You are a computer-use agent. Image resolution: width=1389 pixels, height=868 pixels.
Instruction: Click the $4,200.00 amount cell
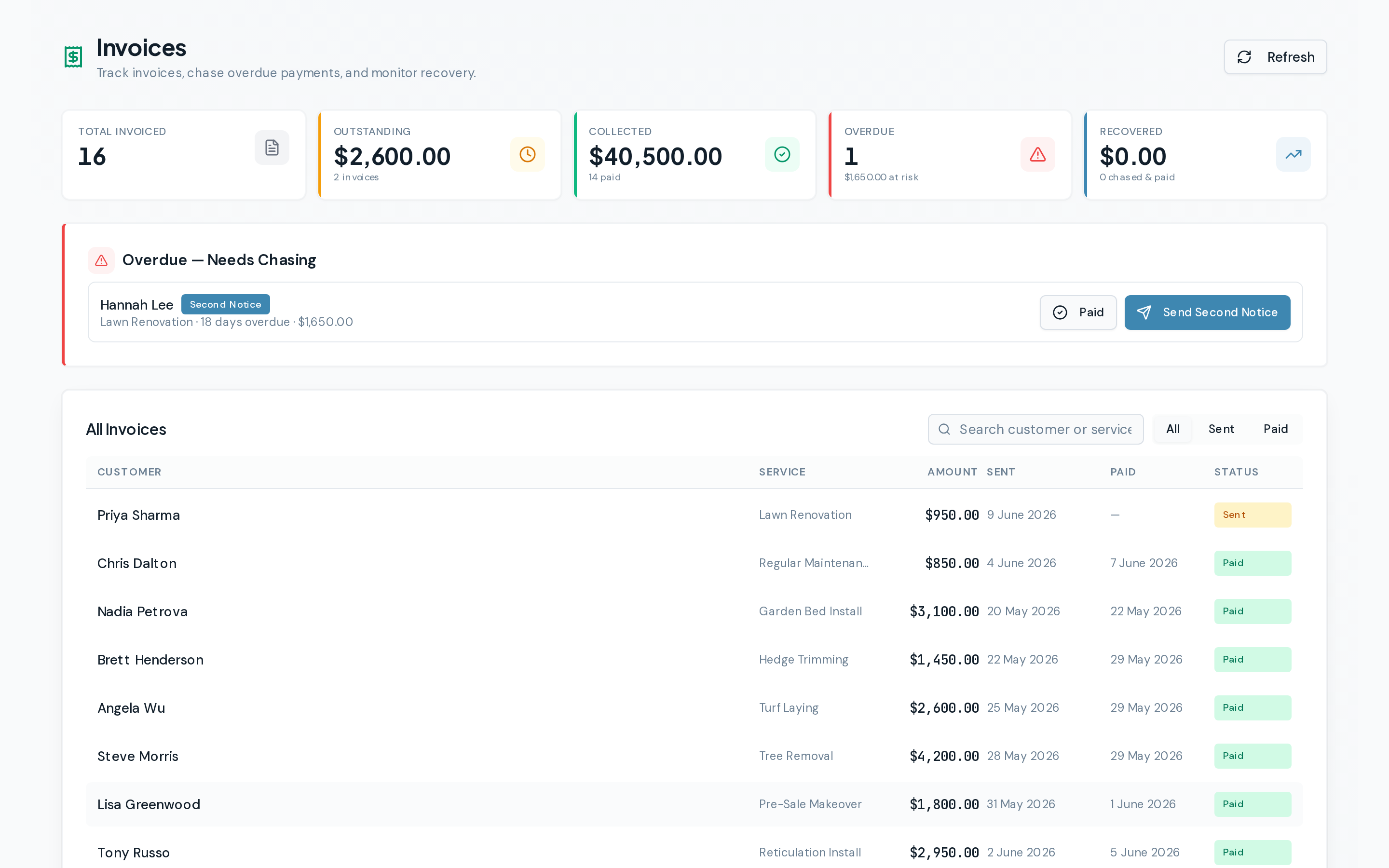(944, 756)
